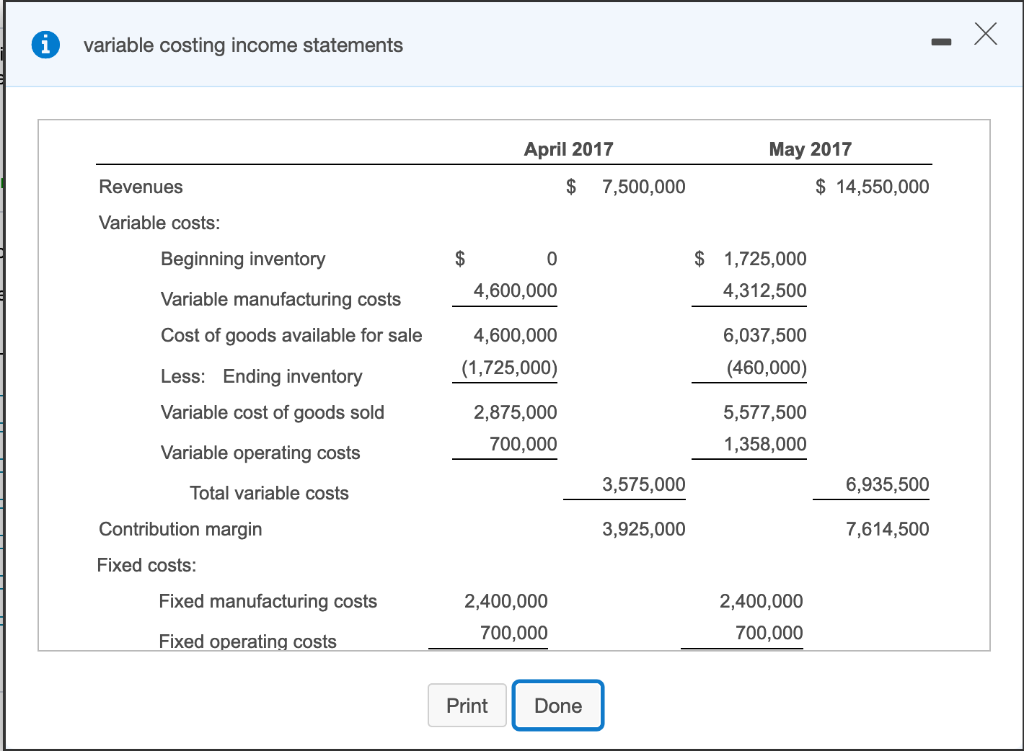
Task: Click the Variable manufacturing costs label
Action: pos(281,299)
